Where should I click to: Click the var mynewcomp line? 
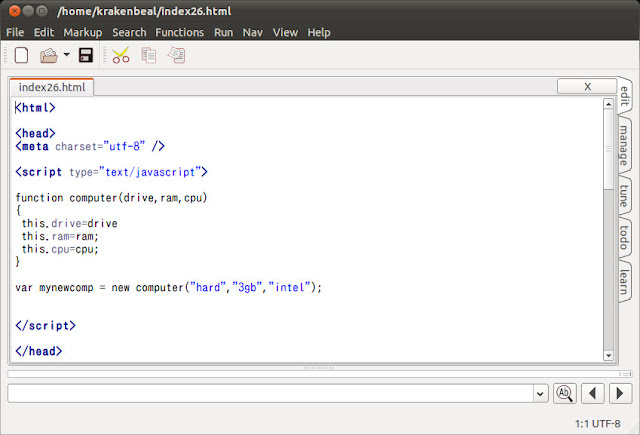pos(169,288)
